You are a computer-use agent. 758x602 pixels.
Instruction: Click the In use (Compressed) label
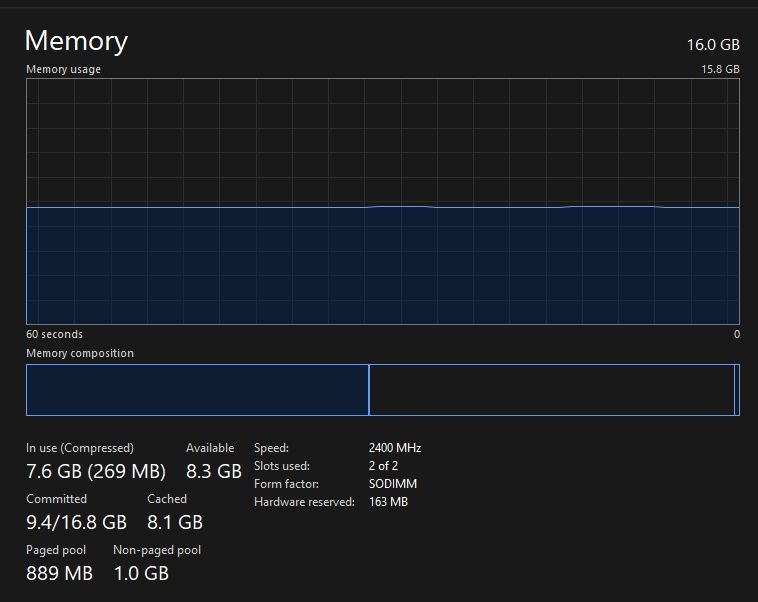click(80, 448)
